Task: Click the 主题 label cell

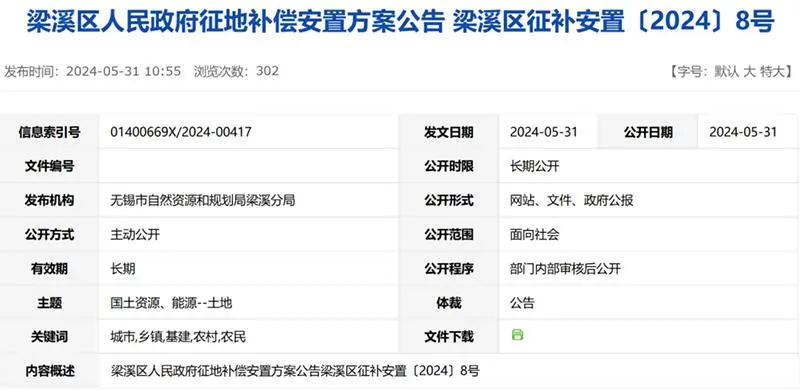Action: click(x=49, y=303)
